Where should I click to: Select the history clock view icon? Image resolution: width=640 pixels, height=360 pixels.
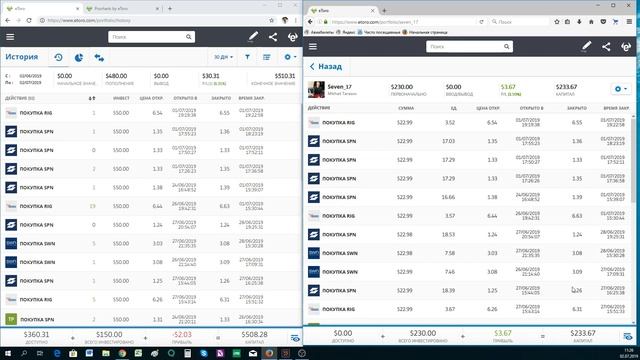(58, 58)
